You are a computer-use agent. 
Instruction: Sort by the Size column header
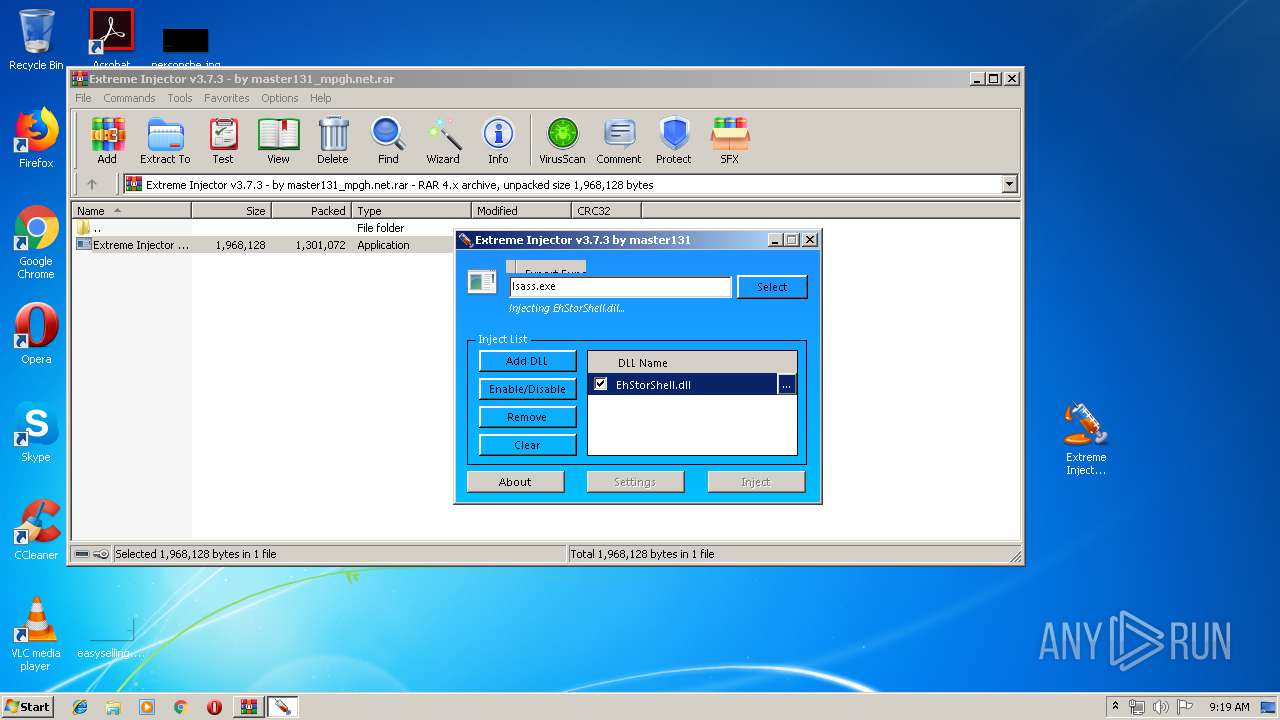pos(231,211)
